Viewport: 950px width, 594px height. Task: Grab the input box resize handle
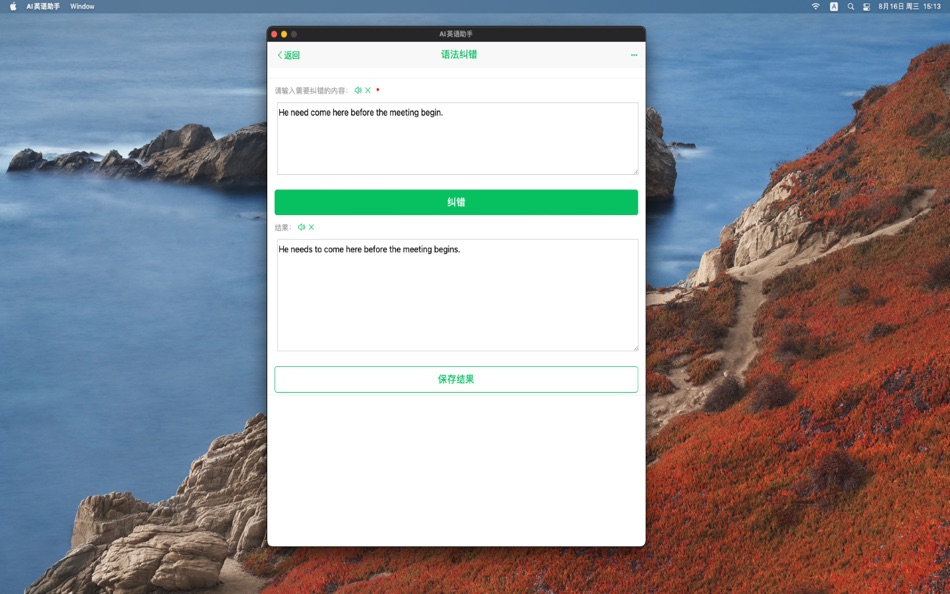636,172
